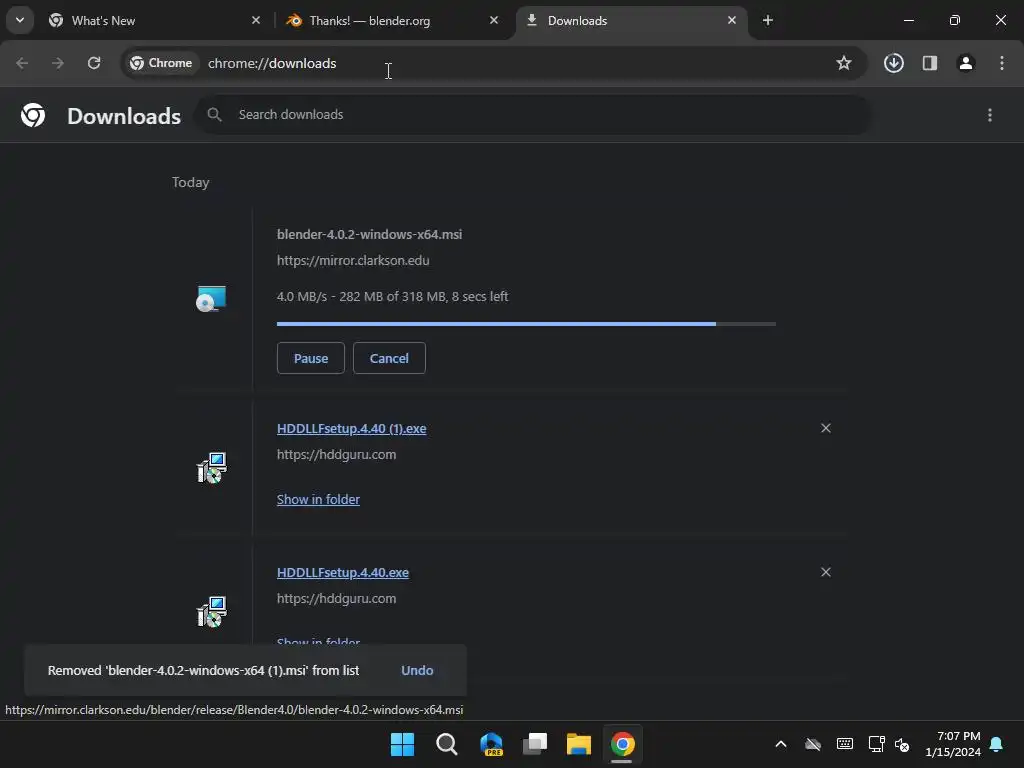Click the blender download progress bar

[526, 324]
